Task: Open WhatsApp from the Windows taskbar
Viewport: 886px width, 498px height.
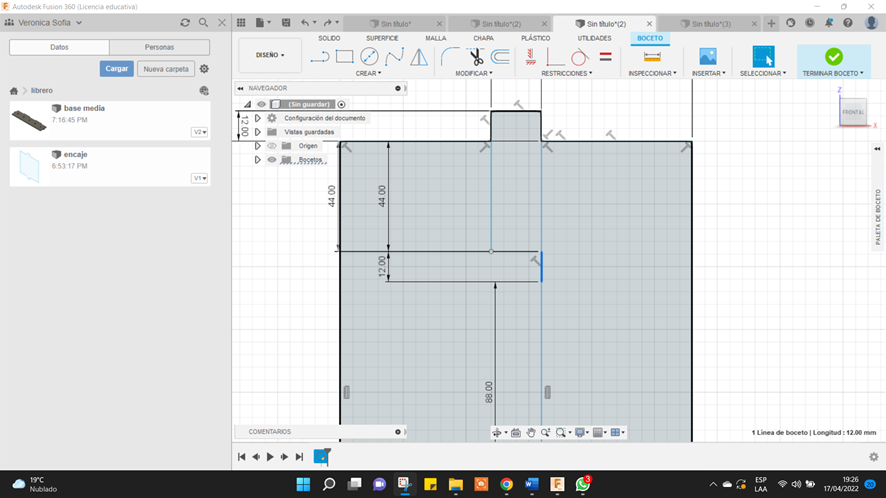Action: [x=582, y=484]
